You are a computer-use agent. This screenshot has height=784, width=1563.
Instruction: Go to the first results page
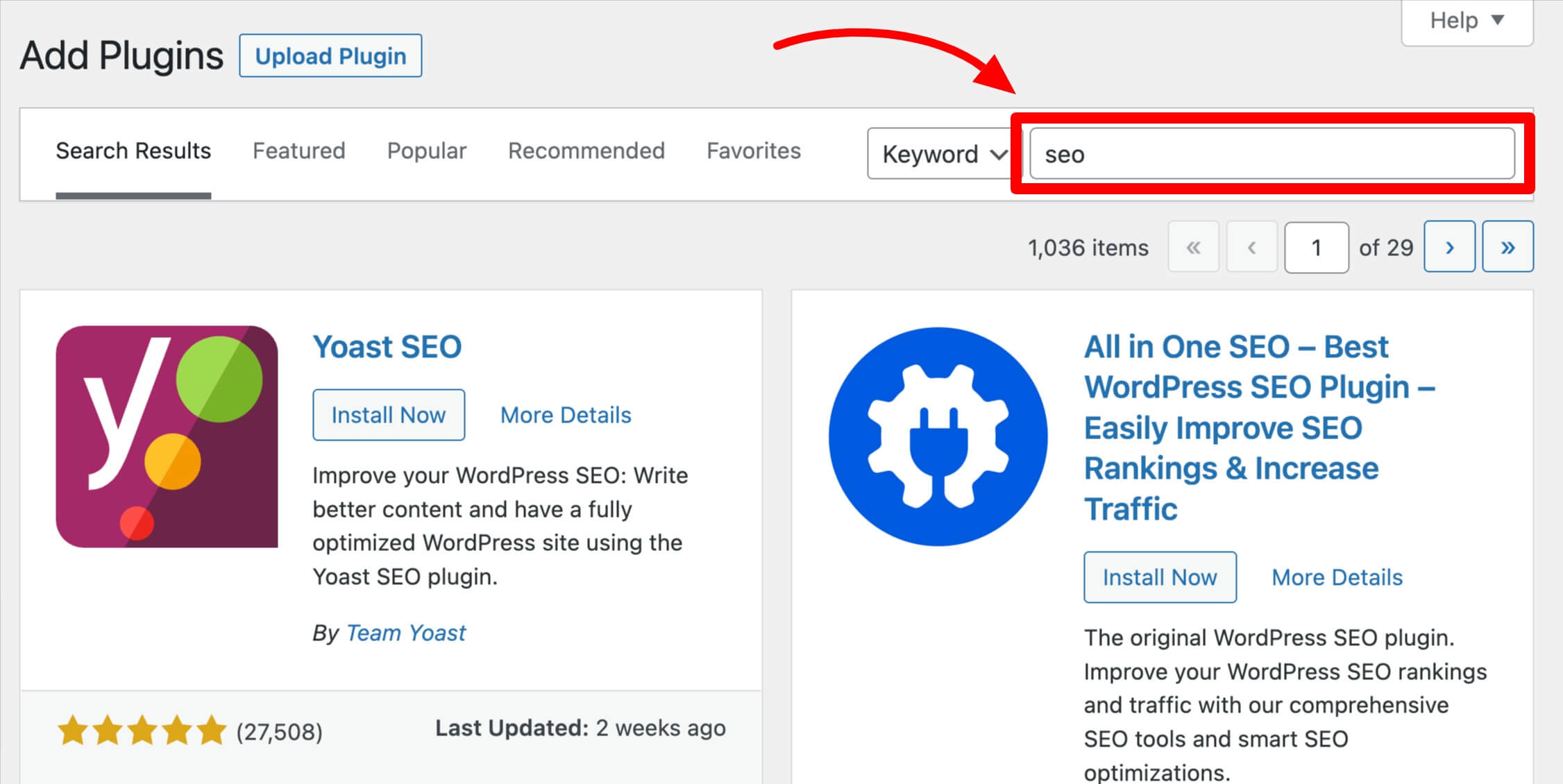1193,247
